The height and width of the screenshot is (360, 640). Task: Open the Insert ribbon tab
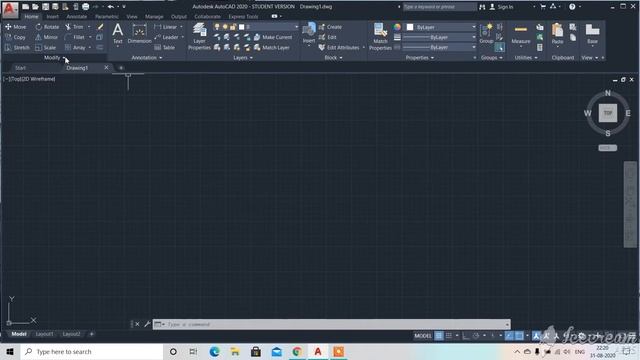(x=52, y=16)
